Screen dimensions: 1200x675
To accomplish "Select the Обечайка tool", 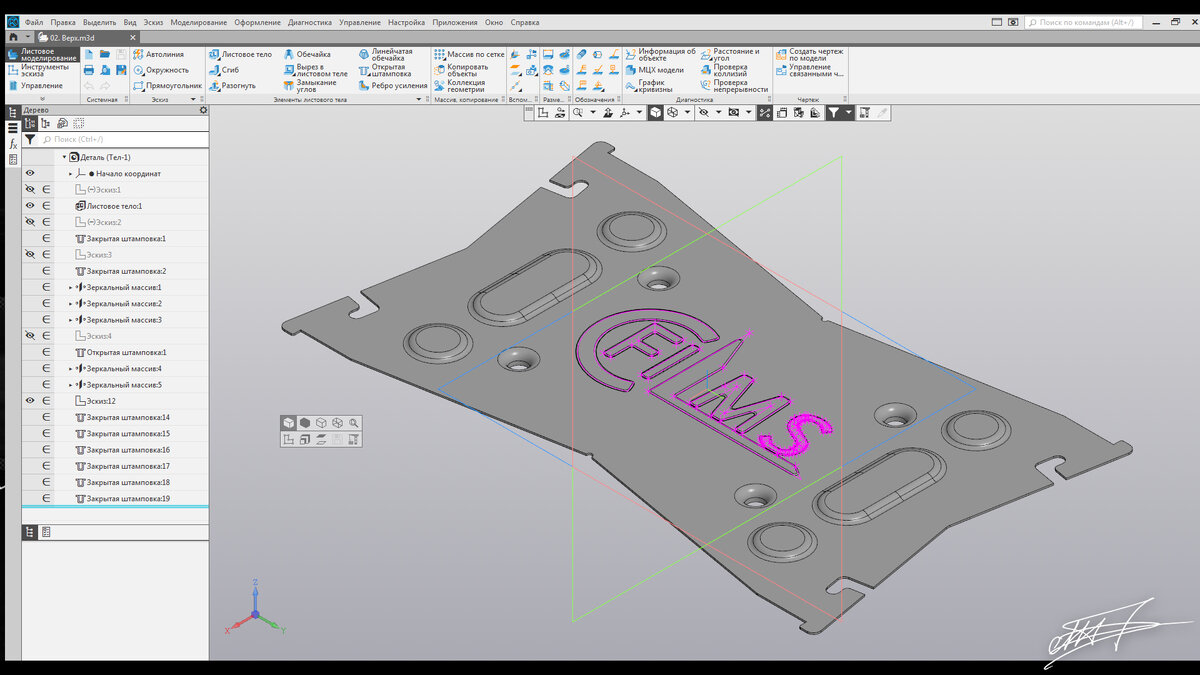I will tap(306, 54).
